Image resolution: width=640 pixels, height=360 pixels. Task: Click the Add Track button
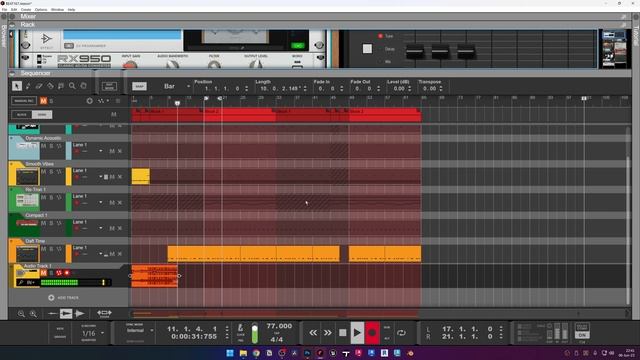tap(63, 298)
